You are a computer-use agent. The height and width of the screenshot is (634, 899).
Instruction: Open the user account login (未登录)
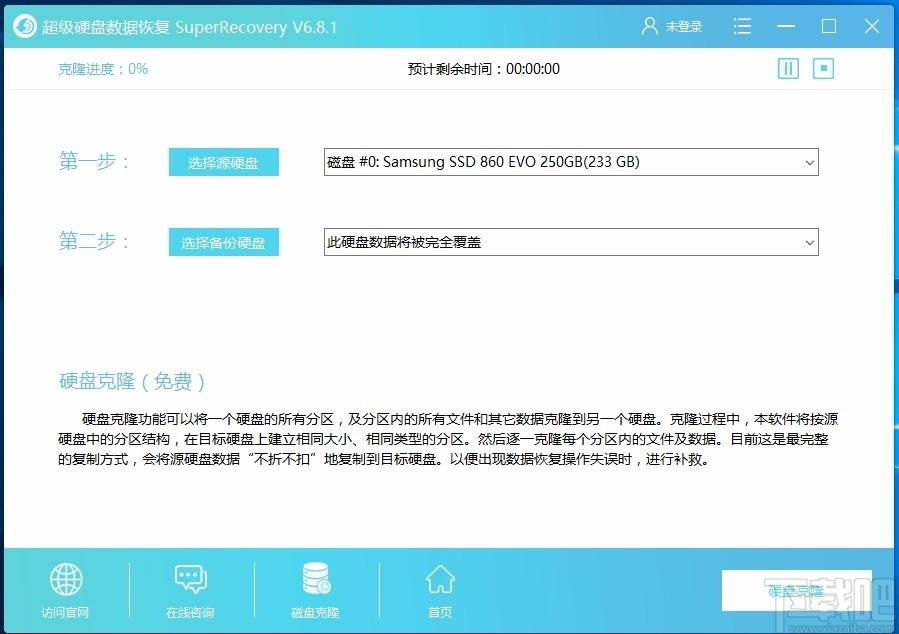[x=671, y=26]
